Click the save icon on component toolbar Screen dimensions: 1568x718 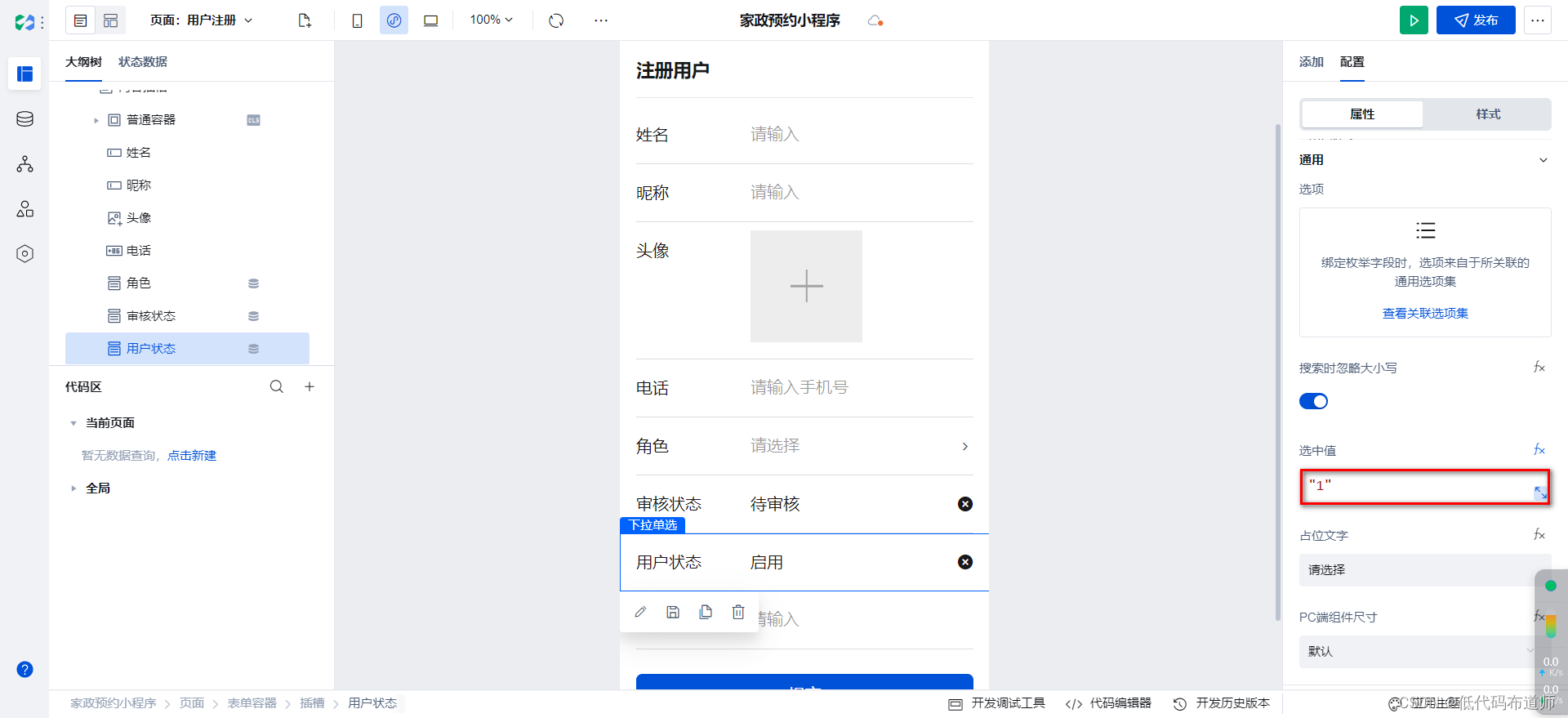tap(673, 612)
